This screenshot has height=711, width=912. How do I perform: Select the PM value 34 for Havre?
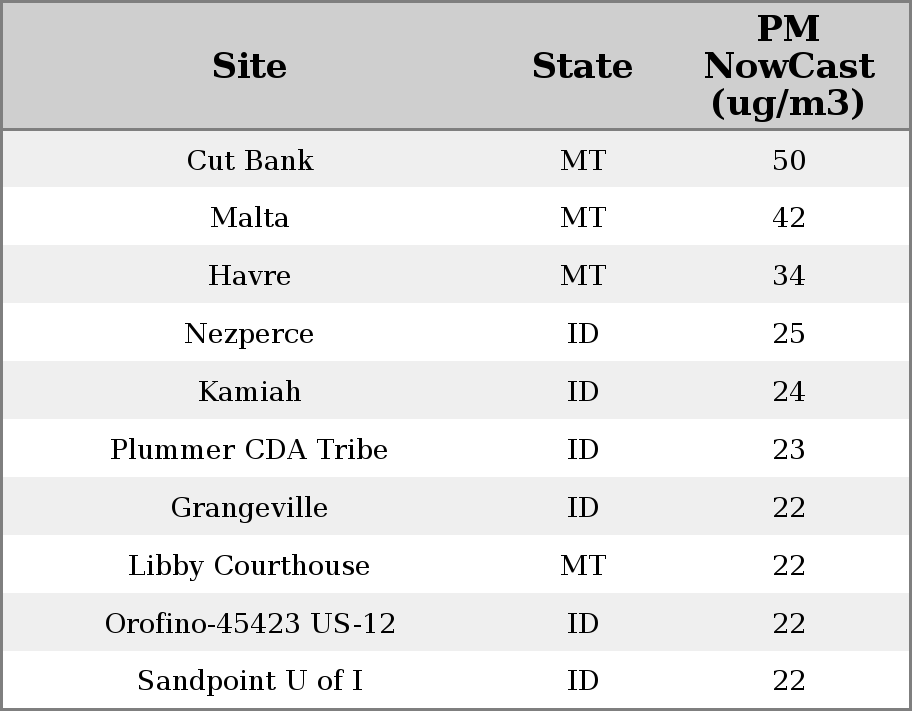point(788,276)
